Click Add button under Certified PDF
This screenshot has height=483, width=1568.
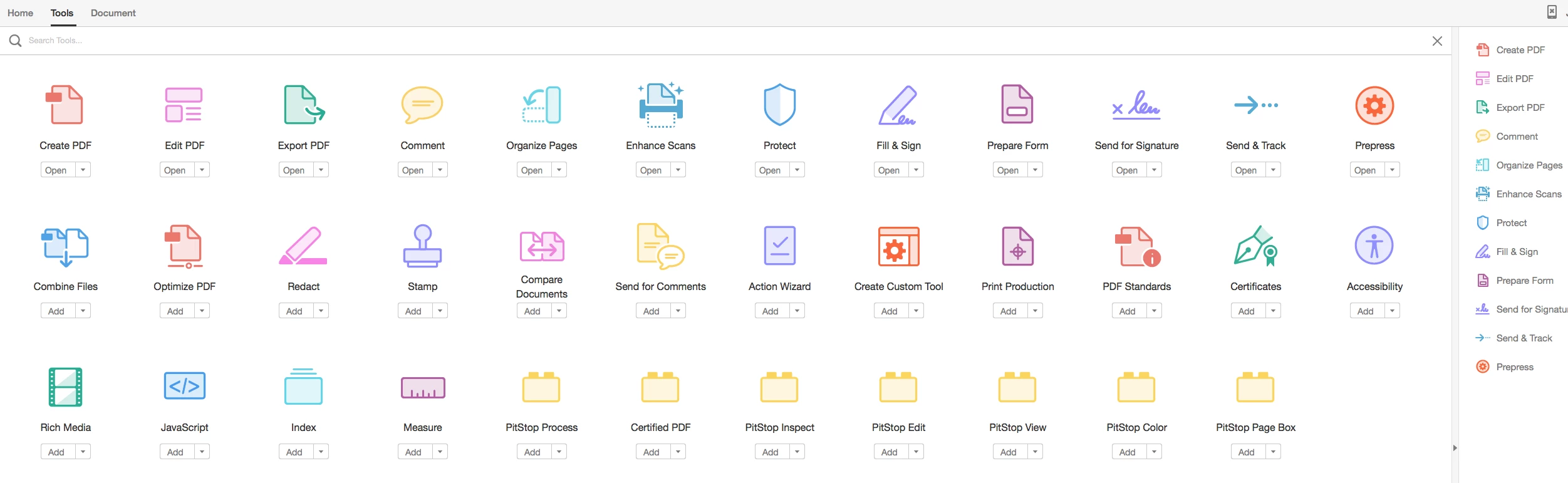tap(653, 452)
